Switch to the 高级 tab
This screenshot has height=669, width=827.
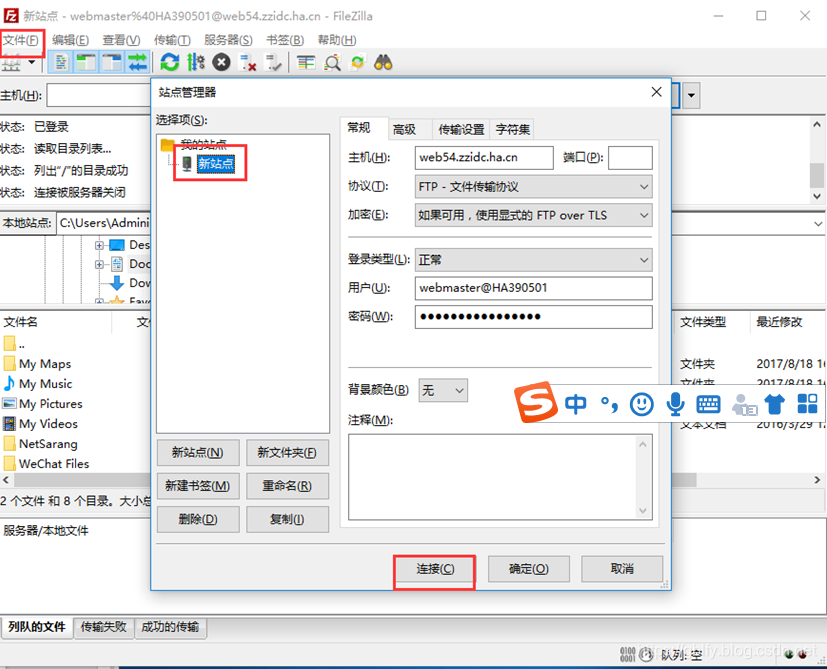(404, 129)
